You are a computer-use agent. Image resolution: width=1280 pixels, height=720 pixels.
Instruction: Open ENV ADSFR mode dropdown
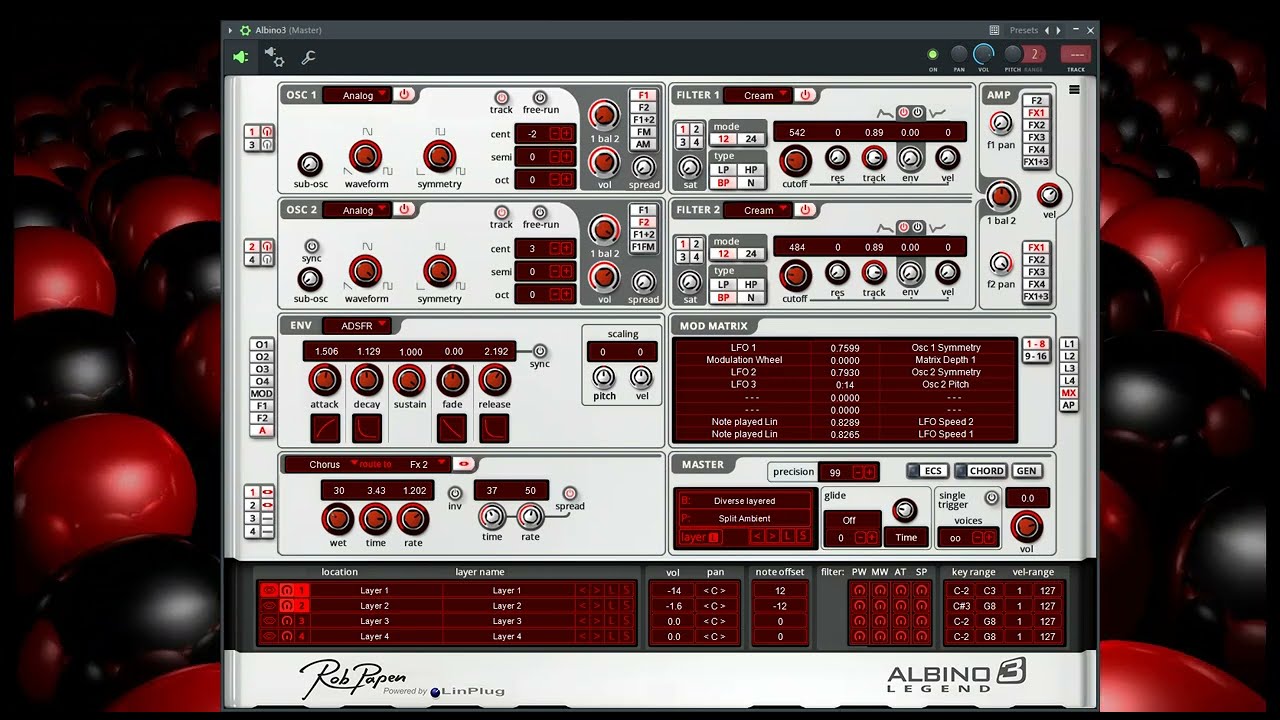[357, 325]
